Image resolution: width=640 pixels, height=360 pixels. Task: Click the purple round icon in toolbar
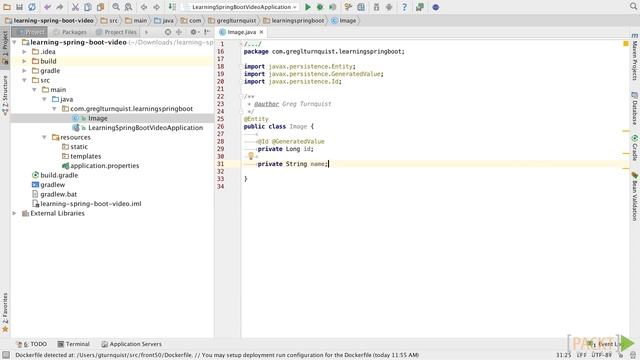tap(436, 7)
